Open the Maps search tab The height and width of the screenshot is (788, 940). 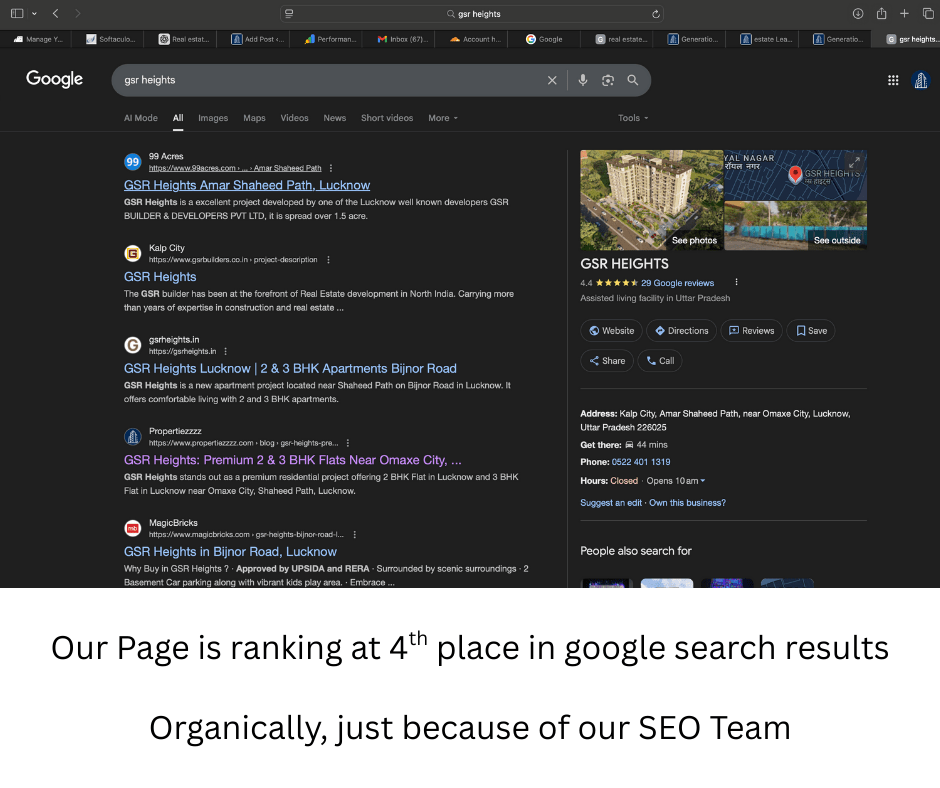[254, 118]
